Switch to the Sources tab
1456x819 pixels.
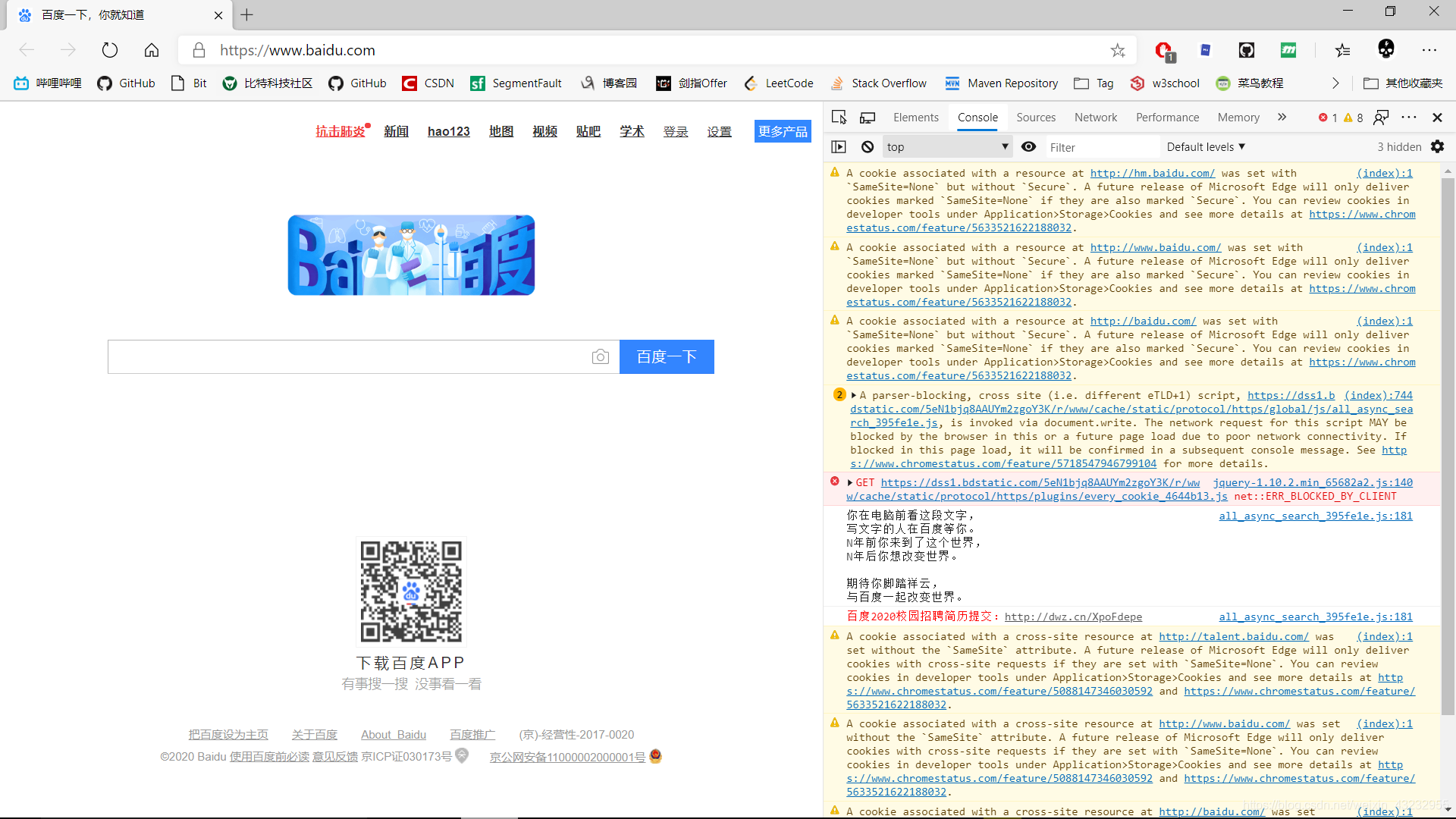pyautogui.click(x=1036, y=118)
